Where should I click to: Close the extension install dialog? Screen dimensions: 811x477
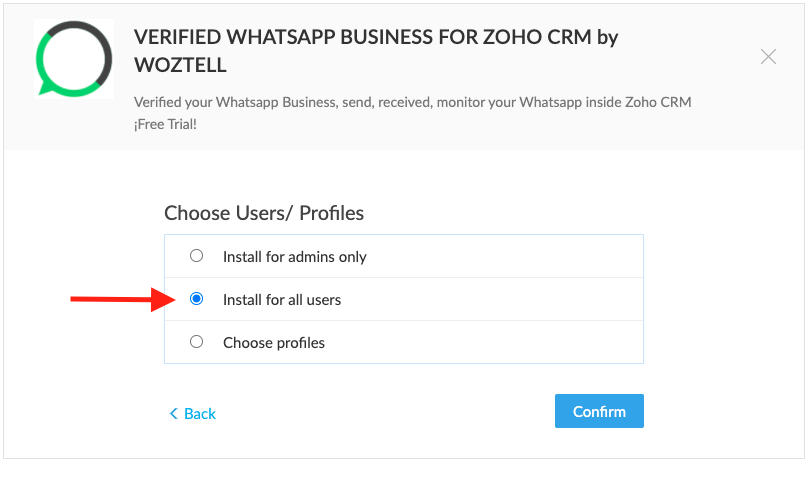tap(768, 56)
